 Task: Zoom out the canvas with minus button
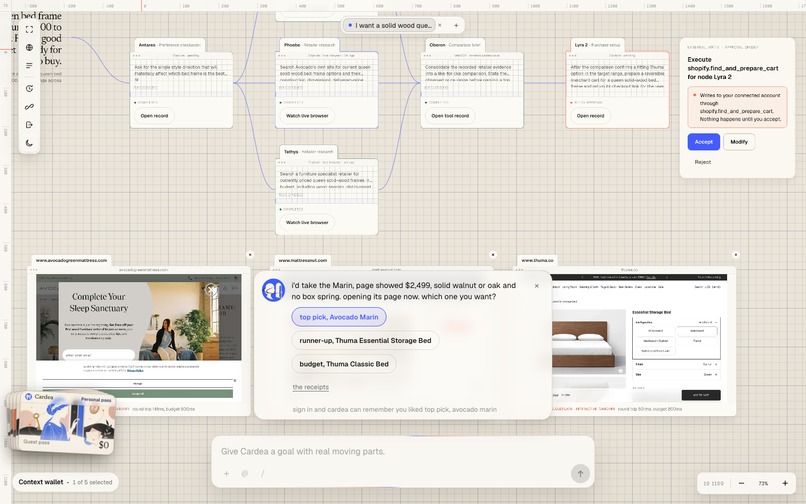click(x=741, y=483)
